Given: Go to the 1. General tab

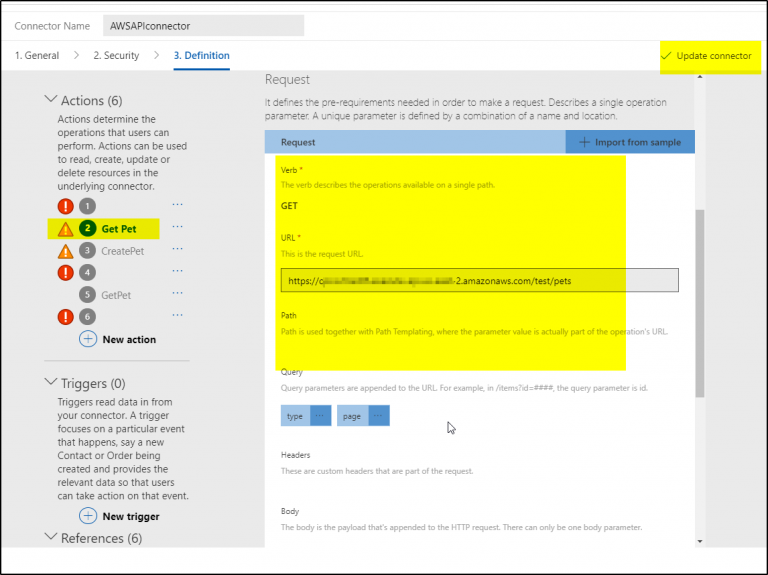Looking at the screenshot, I should [x=37, y=55].
